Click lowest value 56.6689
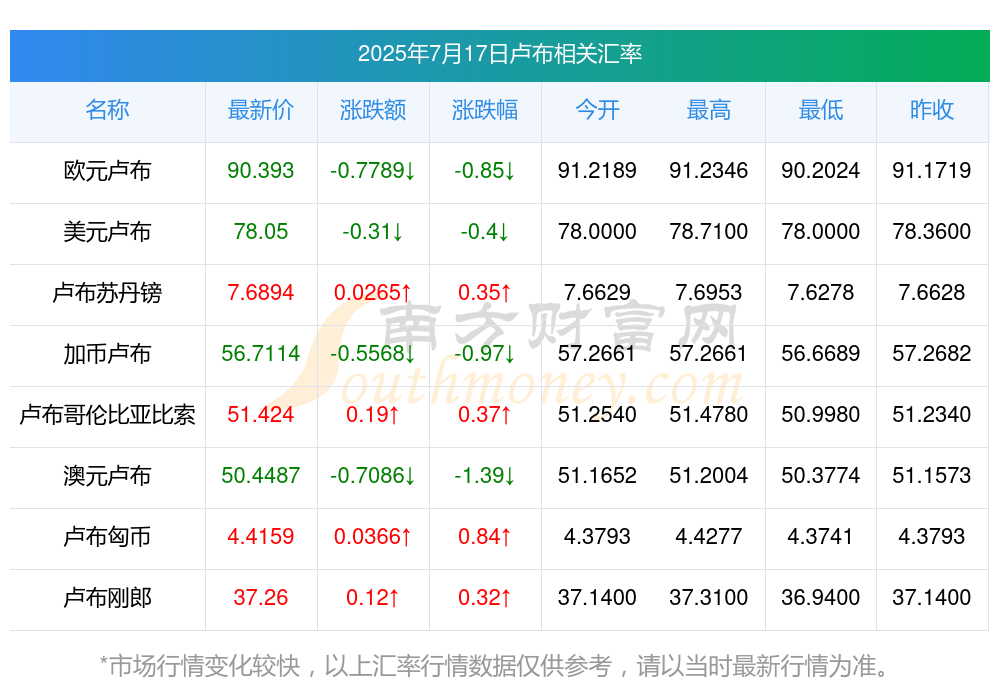Image resolution: width=1000 pixels, height=698 pixels. (x=821, y=353)
